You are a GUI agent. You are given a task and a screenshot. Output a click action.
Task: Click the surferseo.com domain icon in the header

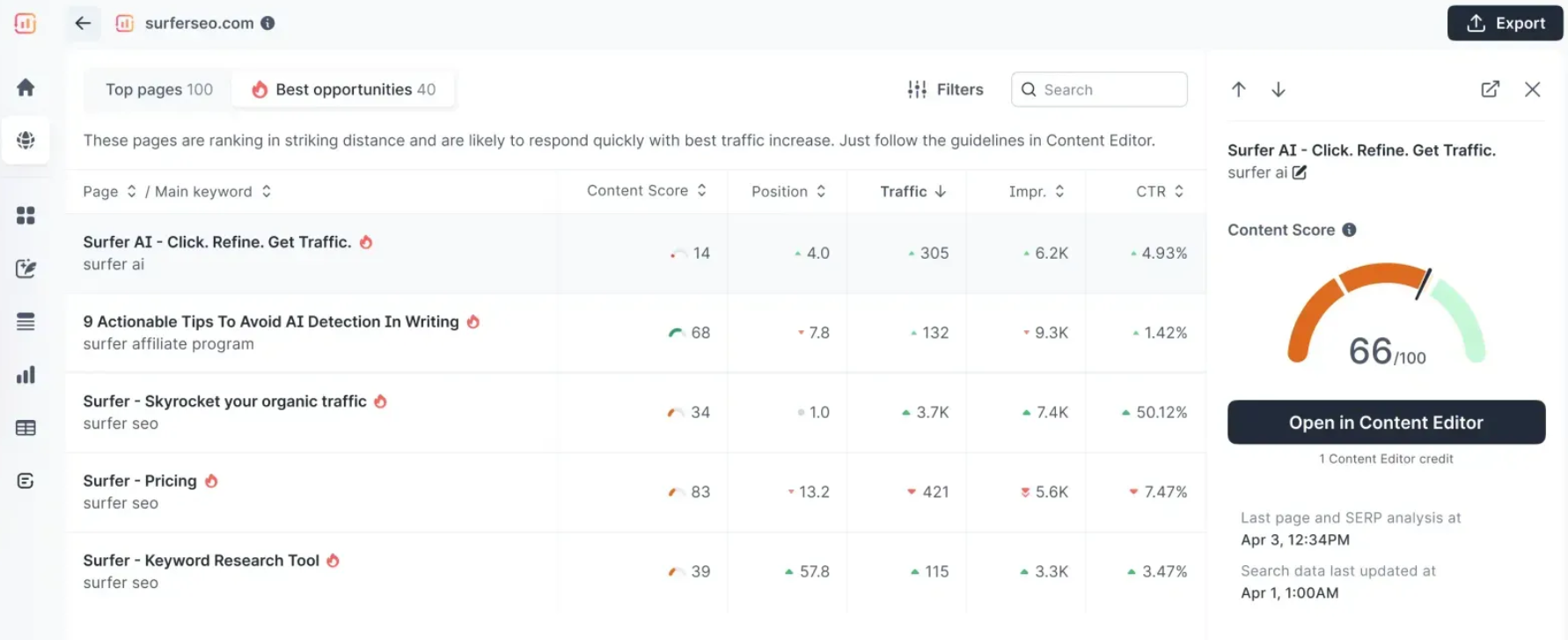click(x=125, y=24)
